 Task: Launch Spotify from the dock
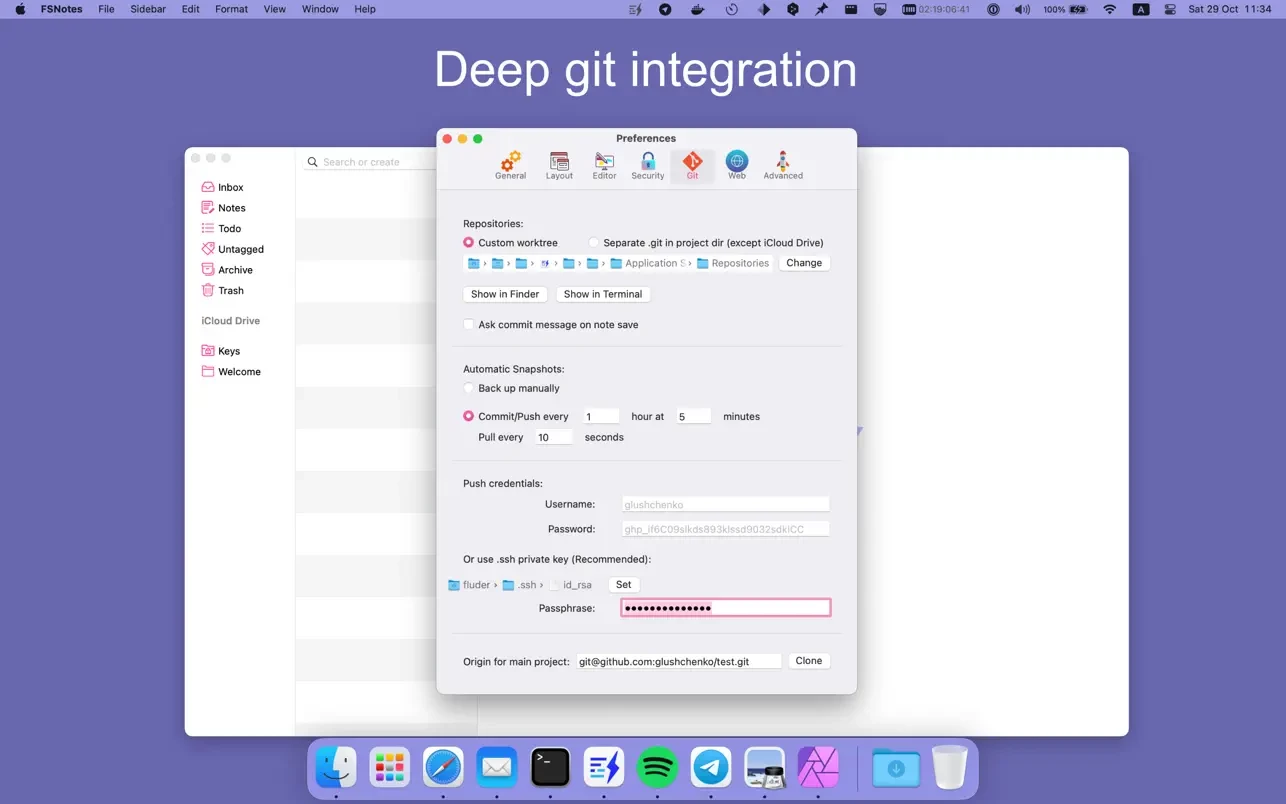tap(657, 768)
